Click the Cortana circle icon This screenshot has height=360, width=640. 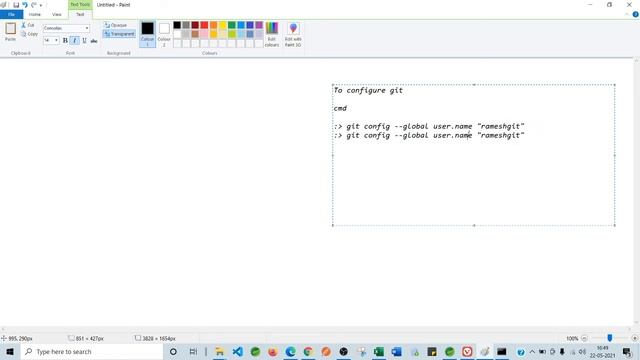pyautogui.click(x=173, y=351)
